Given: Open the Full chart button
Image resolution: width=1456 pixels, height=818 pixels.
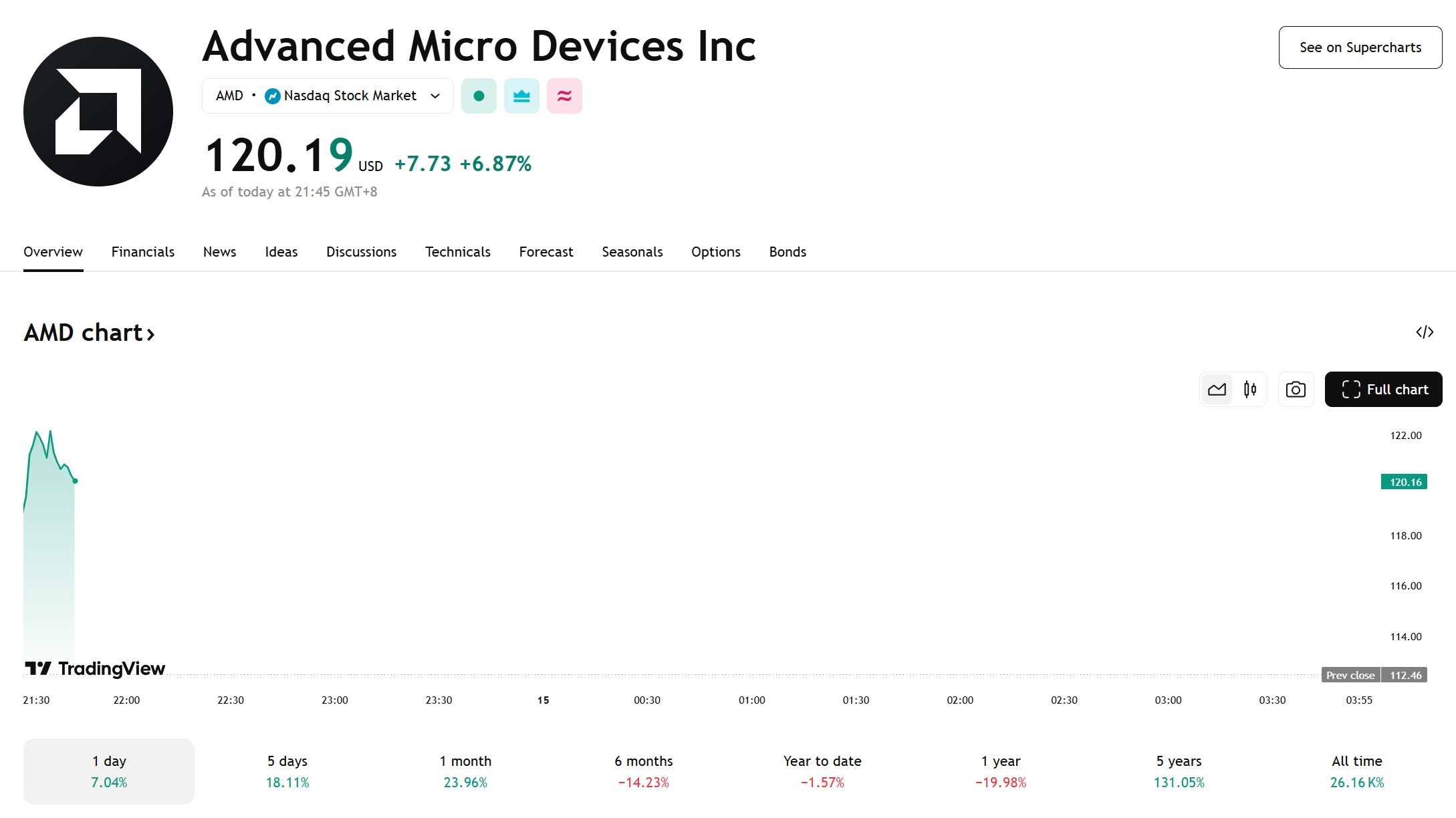Looking at the screenshot, I should pyautogui.click(x=1383, y=390).
